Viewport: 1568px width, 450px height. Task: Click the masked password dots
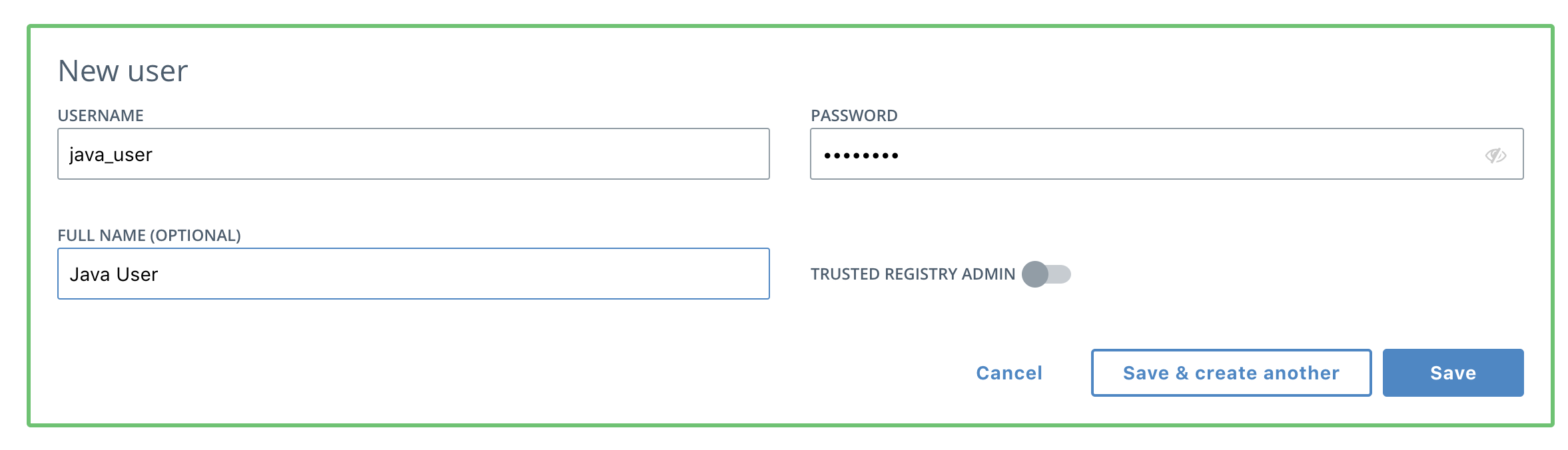tap(861, 156)
